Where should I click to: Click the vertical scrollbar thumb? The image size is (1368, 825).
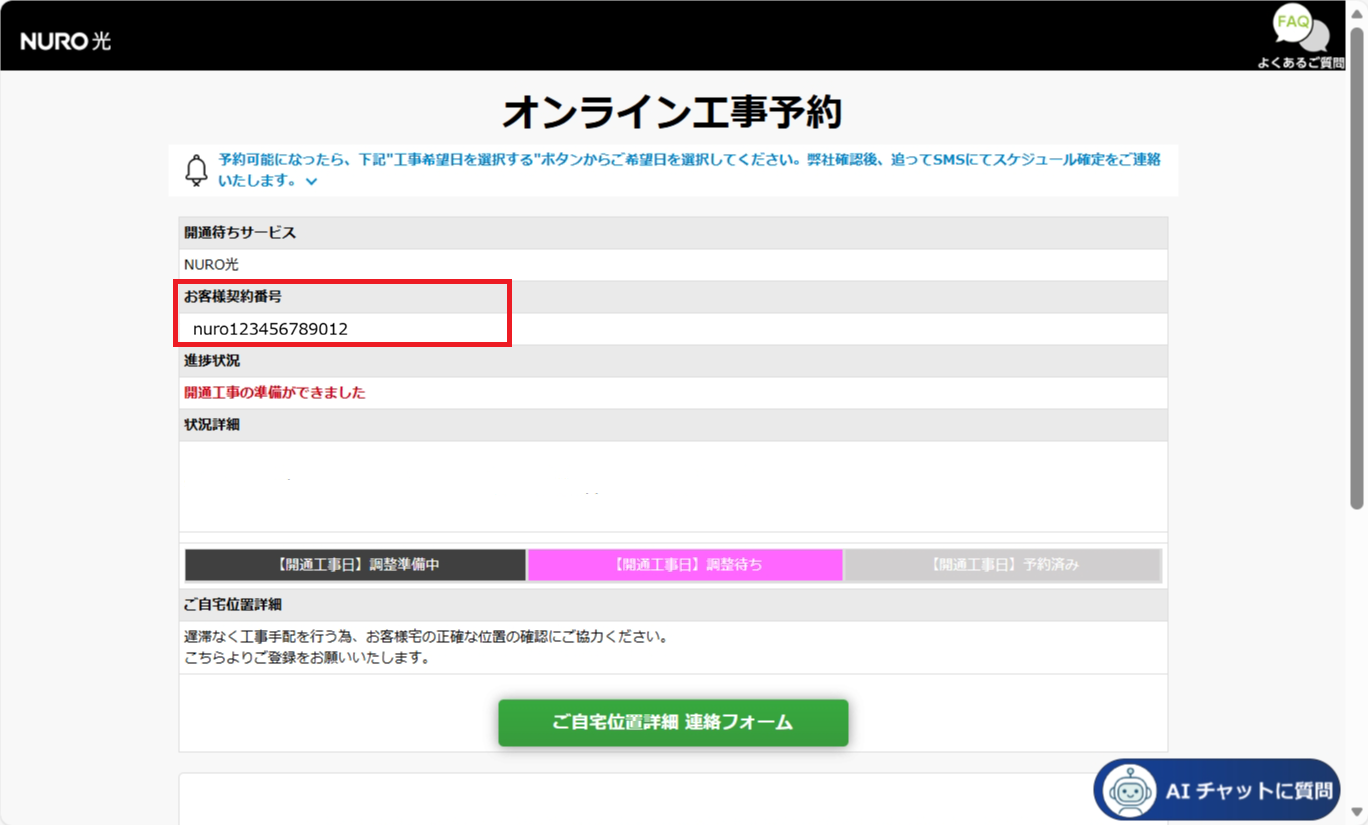coord(1357,270)
